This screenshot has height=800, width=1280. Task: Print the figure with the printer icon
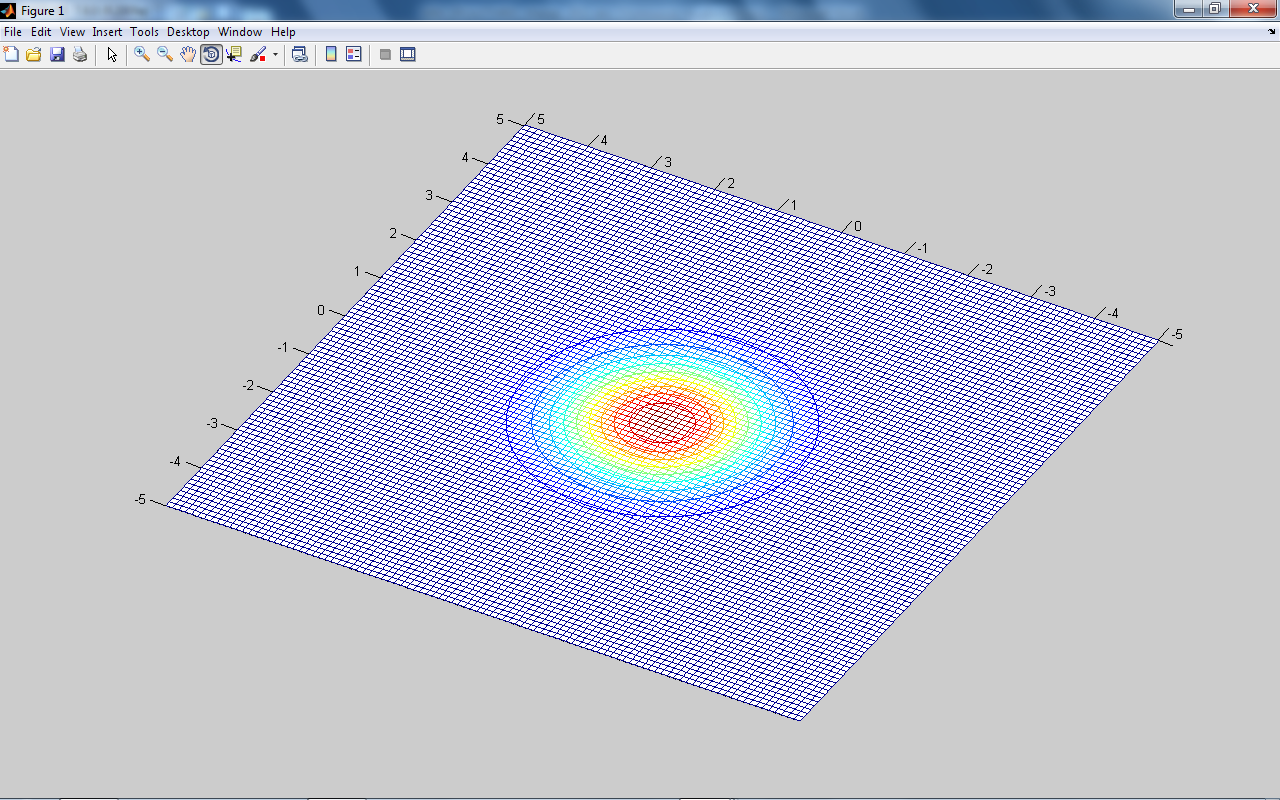click(x=80, y=54)
